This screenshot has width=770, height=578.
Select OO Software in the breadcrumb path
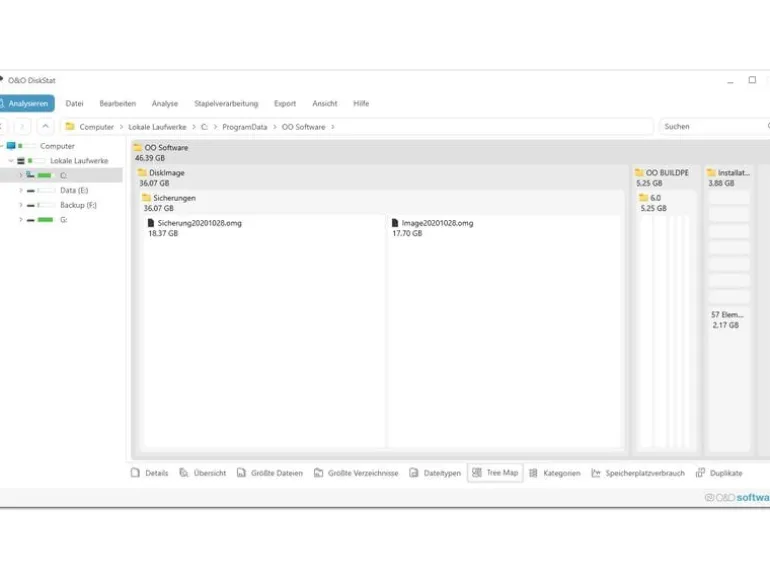tap(303, 127)
